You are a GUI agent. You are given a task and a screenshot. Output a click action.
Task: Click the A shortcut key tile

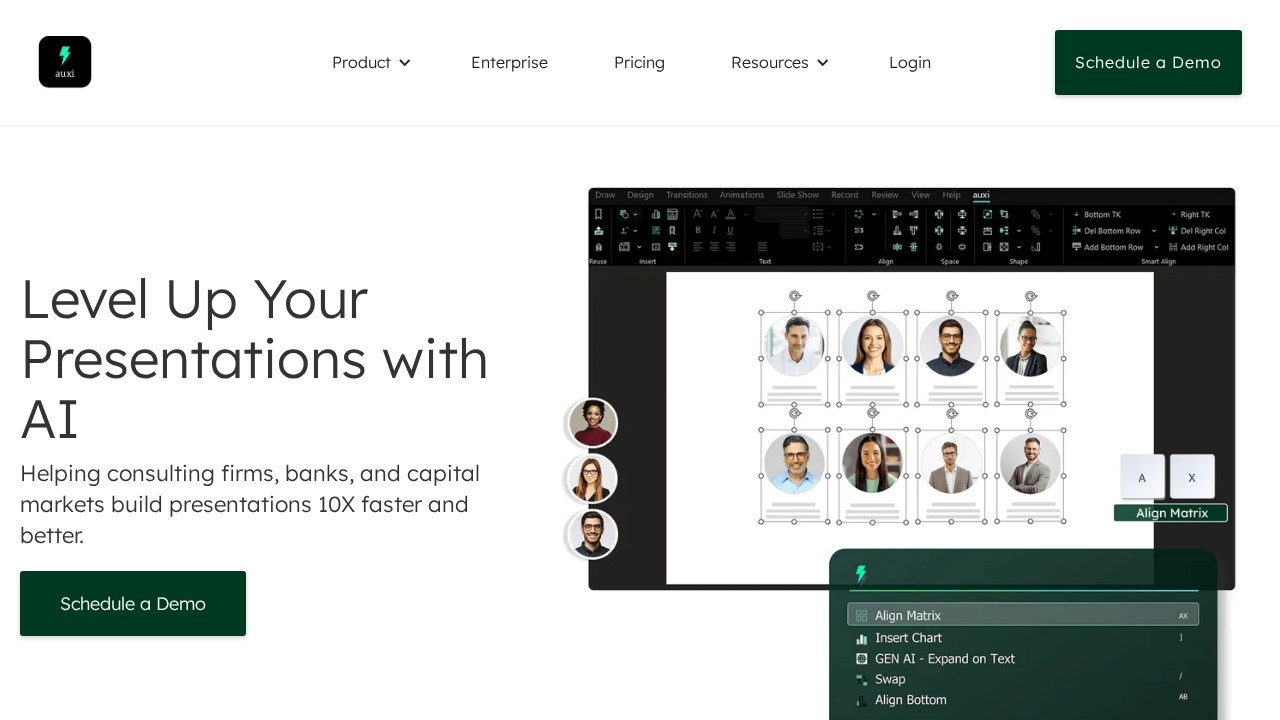[1142, 477]
